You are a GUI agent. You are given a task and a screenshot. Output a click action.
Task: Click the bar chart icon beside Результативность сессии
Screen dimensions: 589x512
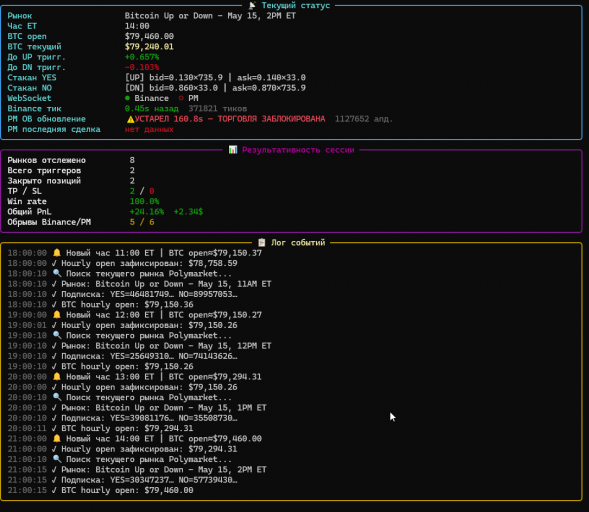(233, 150)
